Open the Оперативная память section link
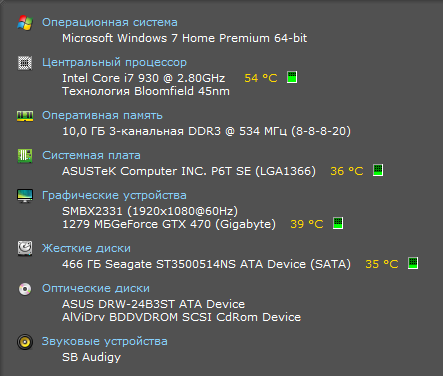This screenshot has height=376, width=443. coord(102,115)
